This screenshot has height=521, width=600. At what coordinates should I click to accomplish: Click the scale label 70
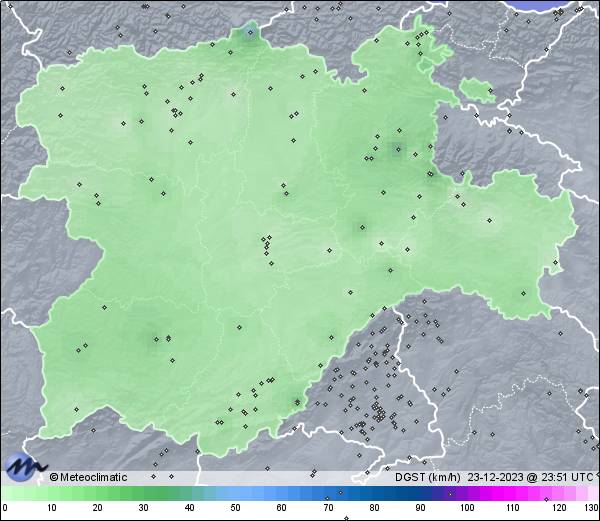tap(328, 508)
